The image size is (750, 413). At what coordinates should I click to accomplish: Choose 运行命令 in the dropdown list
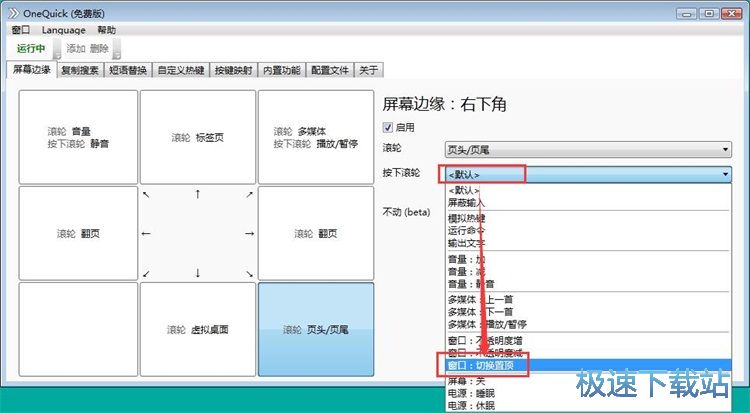coord(588,231)
